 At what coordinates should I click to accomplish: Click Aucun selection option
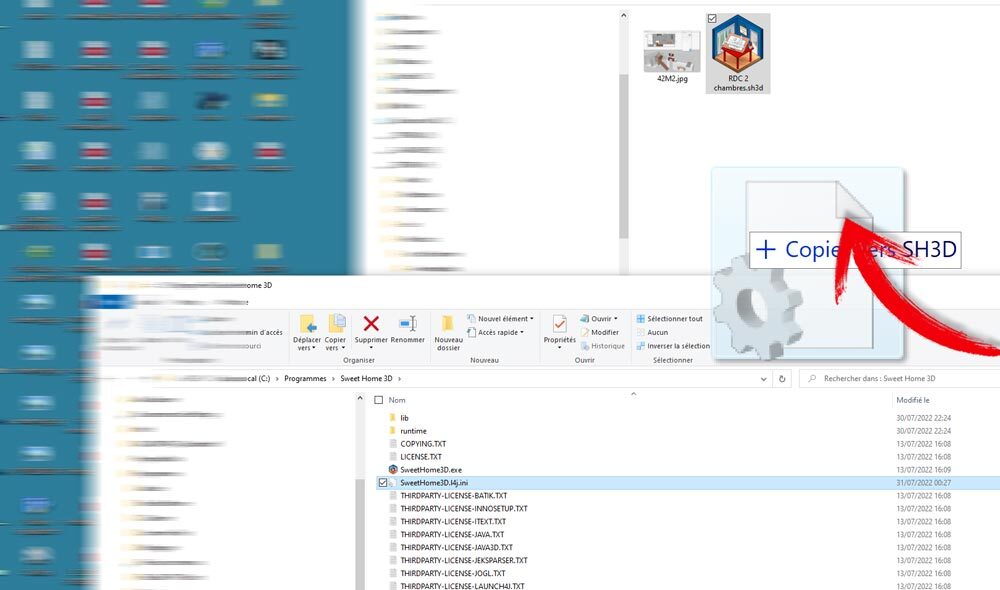click(652, 332)
